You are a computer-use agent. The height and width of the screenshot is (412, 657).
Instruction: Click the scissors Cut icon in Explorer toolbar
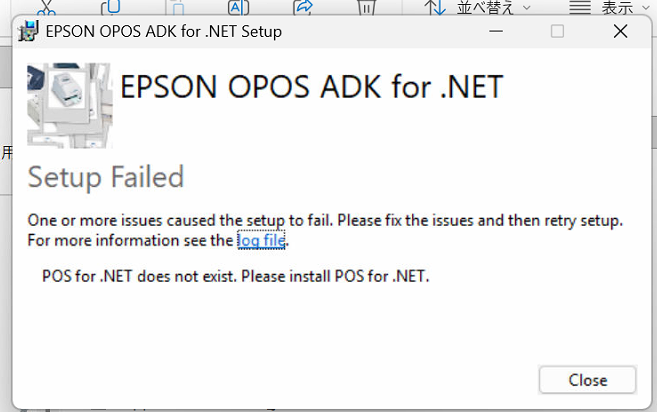pyautogui.click(x=46, y=6)
